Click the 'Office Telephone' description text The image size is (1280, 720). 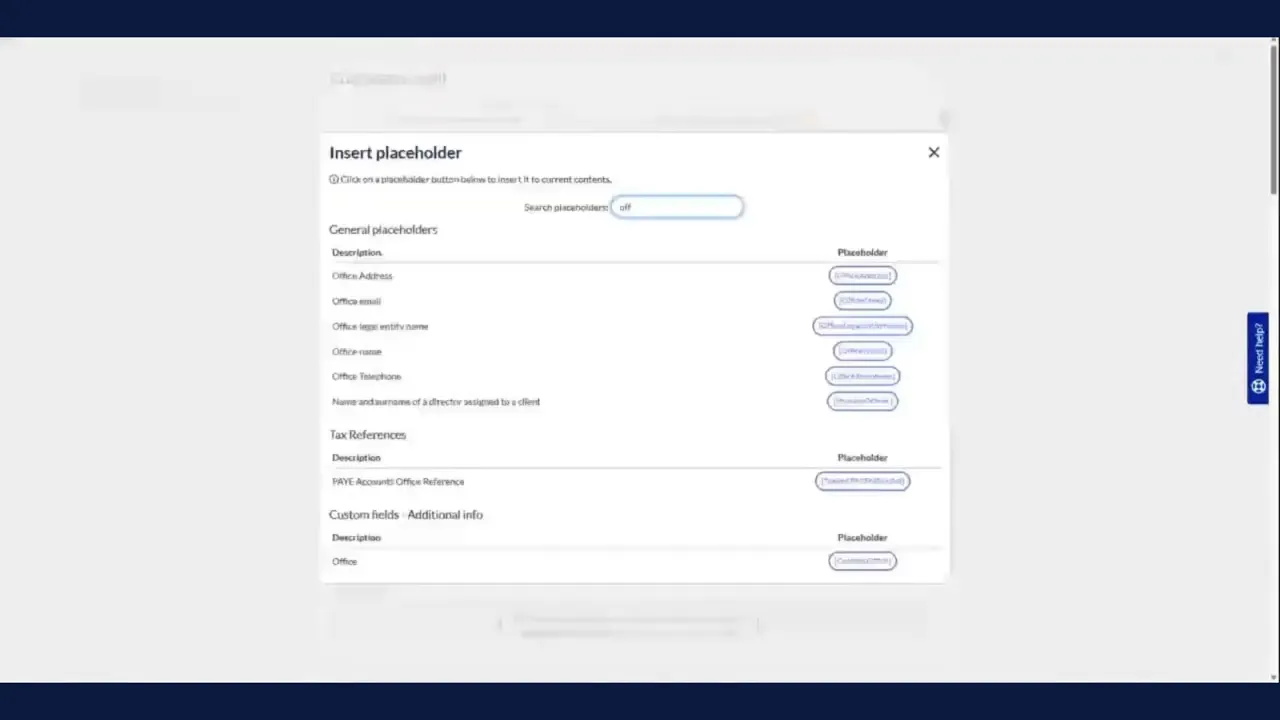click(366, 376)
